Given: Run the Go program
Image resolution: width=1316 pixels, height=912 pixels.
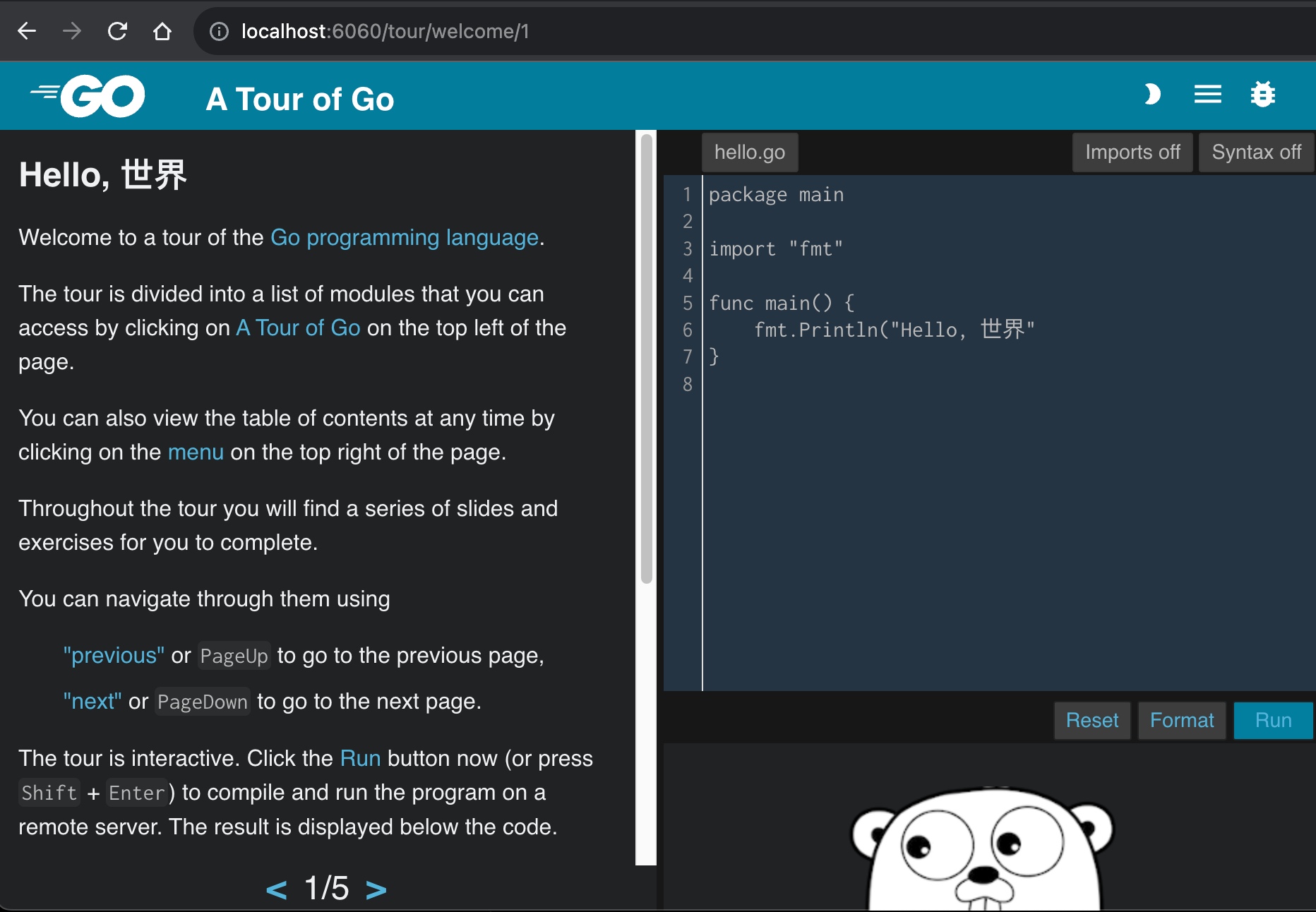Looking at the screenshot, I should click(1272, 720).
